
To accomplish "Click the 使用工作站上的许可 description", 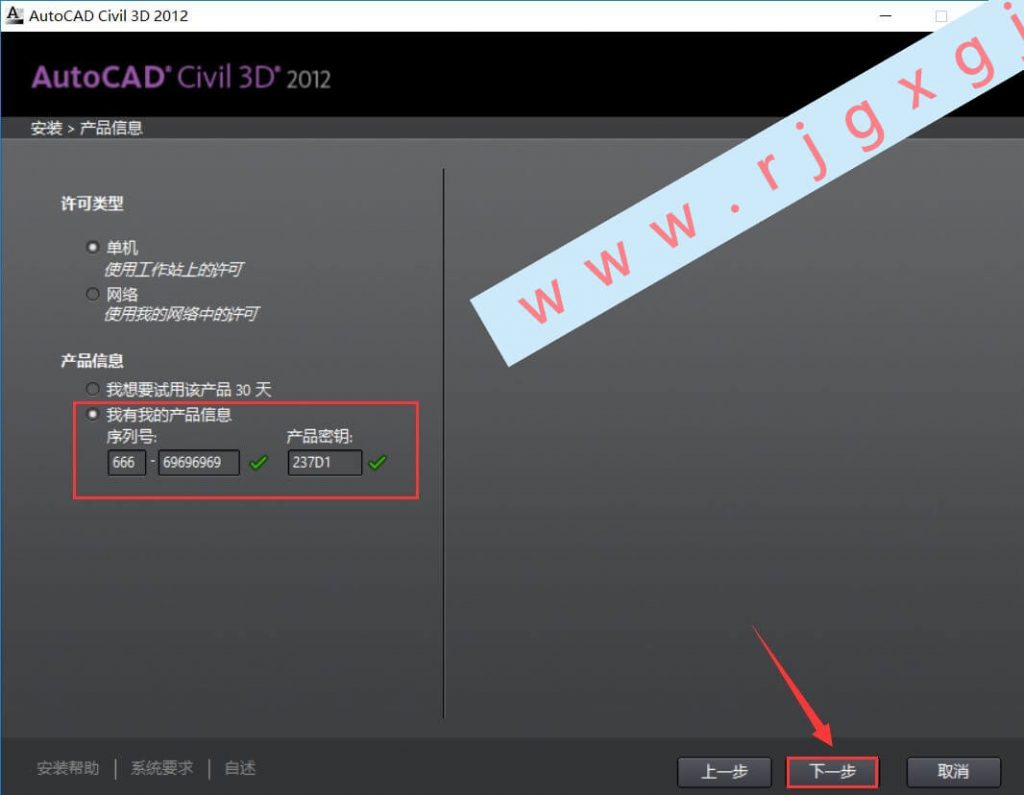I will pos(174,269).
